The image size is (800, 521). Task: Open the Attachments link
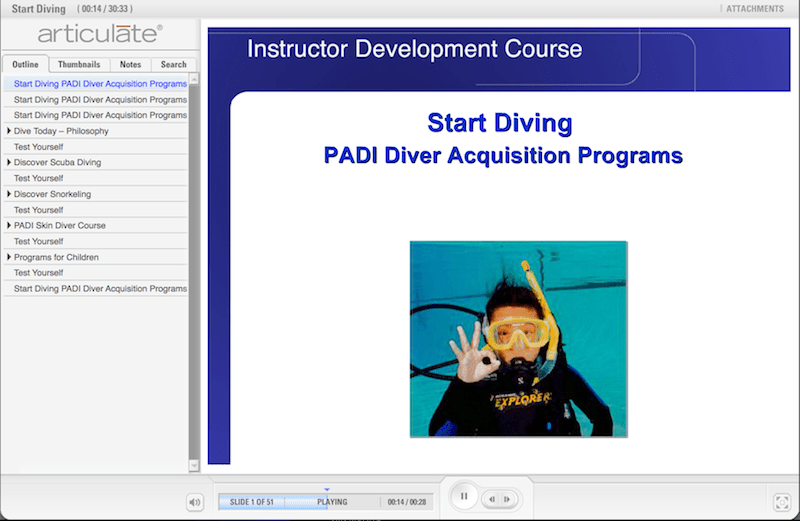[x=755, y=9]
